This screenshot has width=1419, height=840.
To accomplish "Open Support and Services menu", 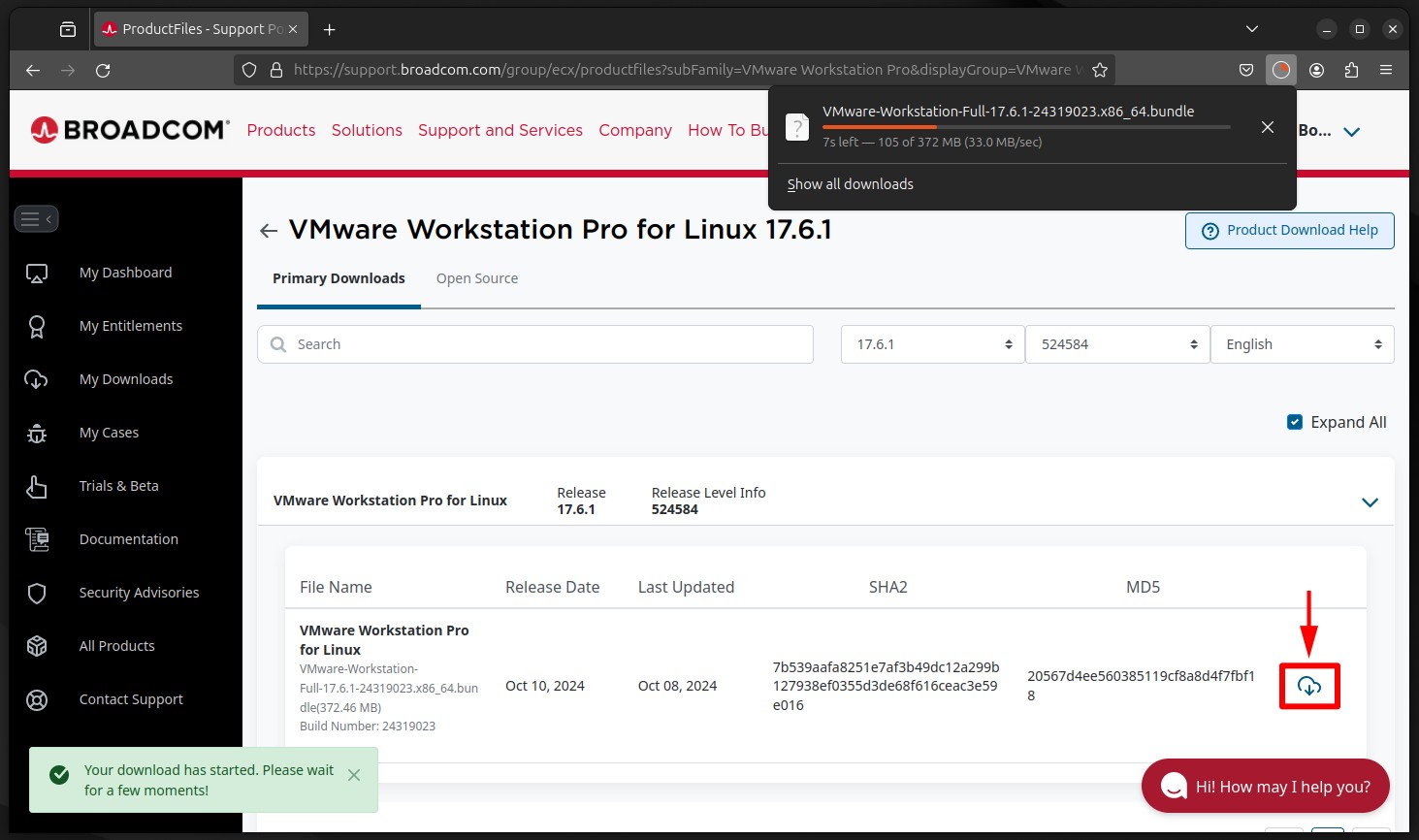I will point(500,130).
